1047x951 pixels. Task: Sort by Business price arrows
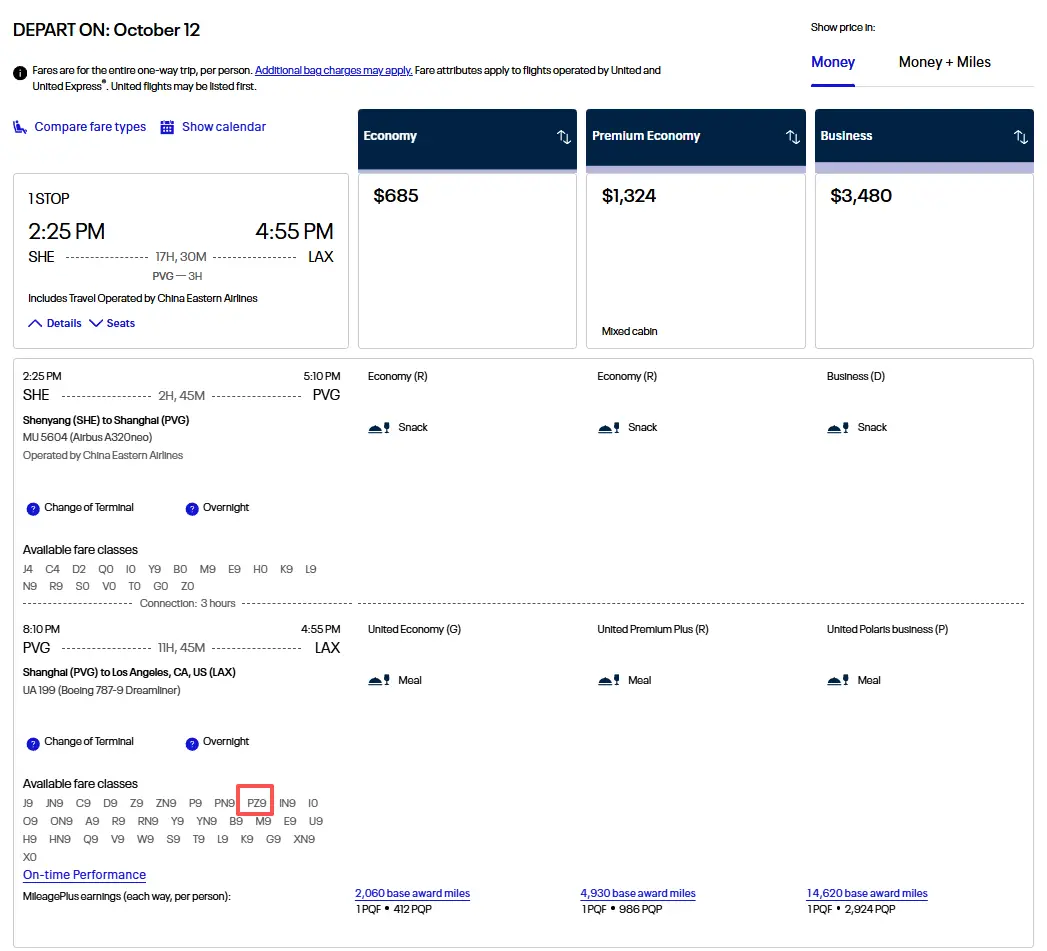point(1020,137)
